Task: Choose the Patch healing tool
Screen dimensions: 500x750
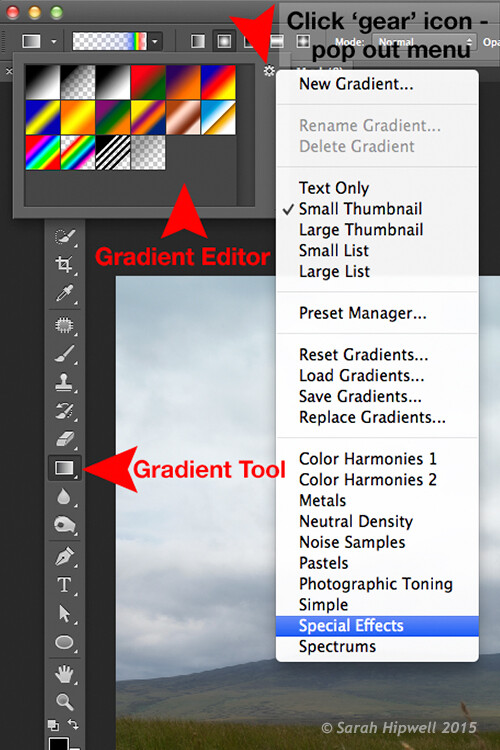Action: coord(64,325)
